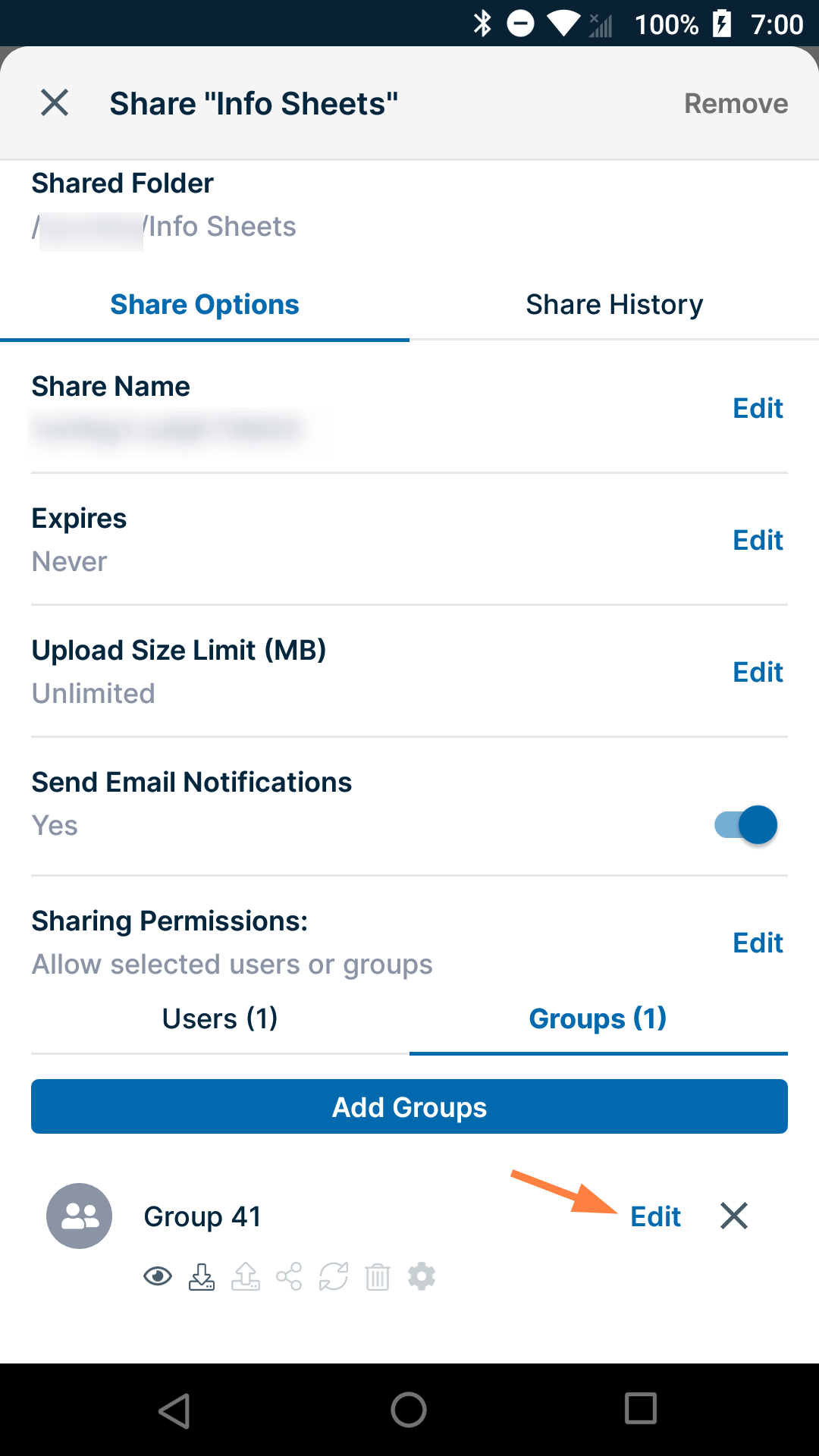Close the Share dialog with X icon

click(x=55, y=102)
